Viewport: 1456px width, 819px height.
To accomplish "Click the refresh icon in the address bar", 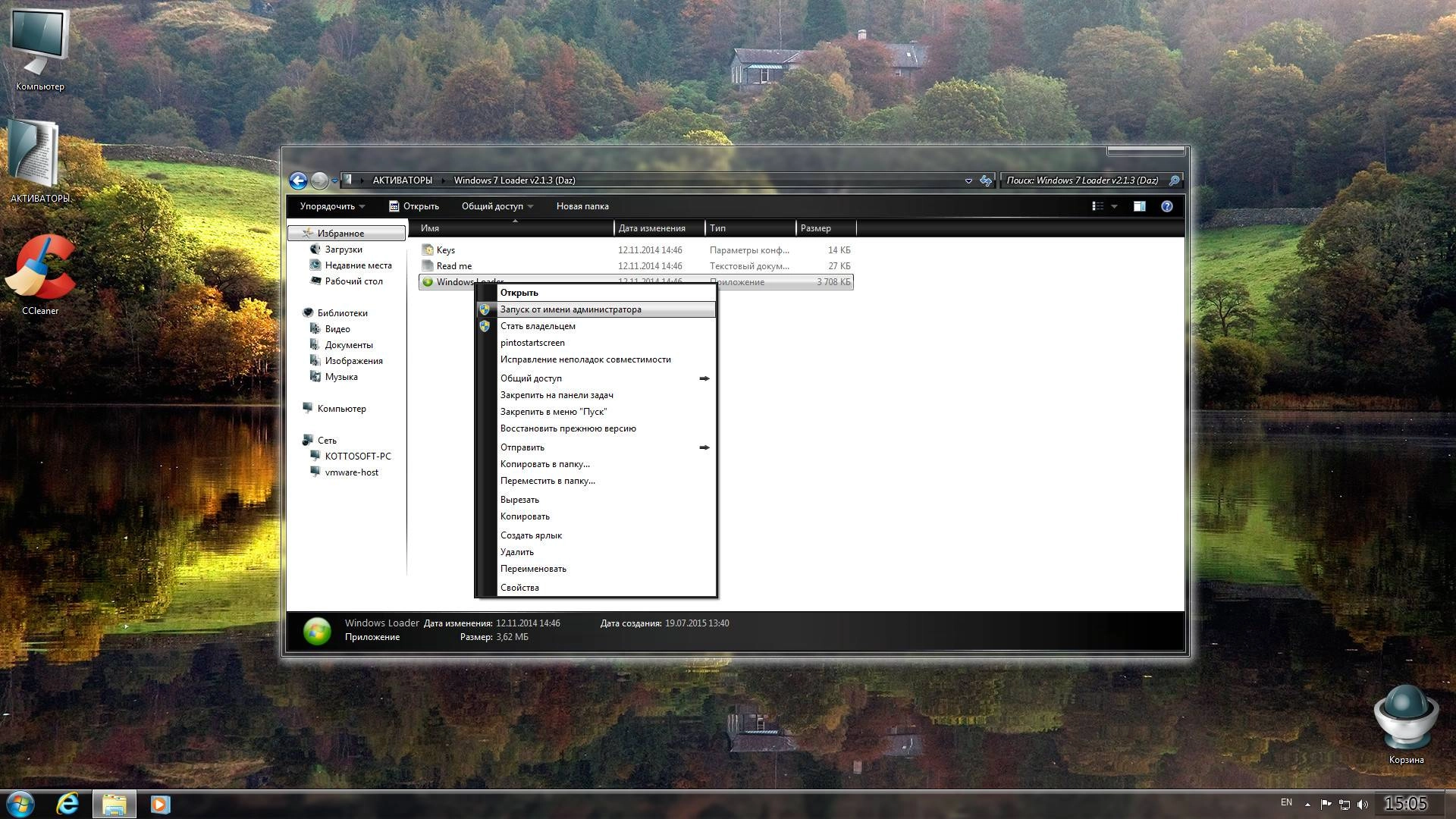I will [985, 180].
